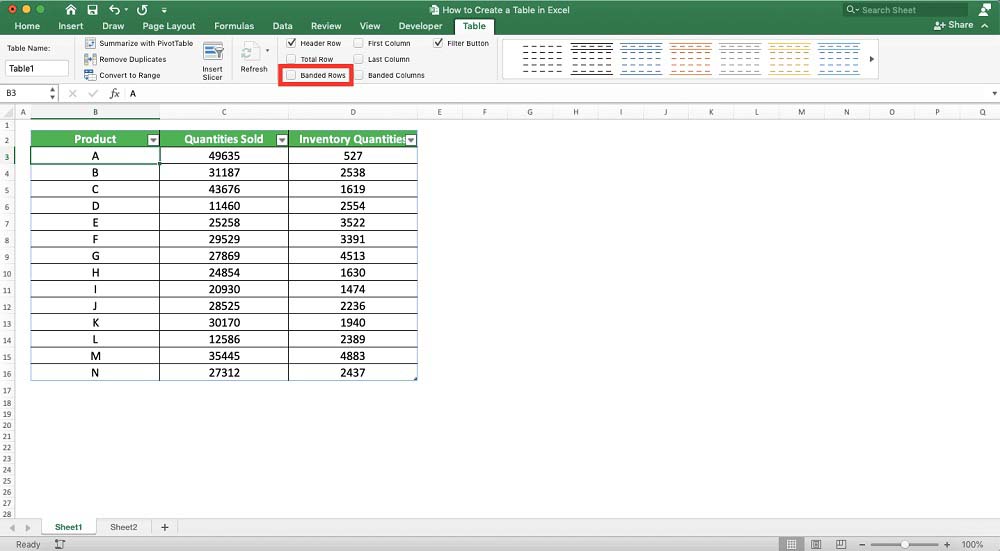This screenshot has height=551, width=1000.
Task: Click the Undo arrow icon
Action: [x=114, y=9]
